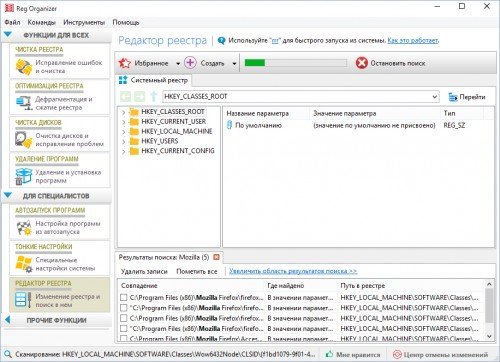Open the Инструменты menu
Viewport: 500px width, 362px height.
(84, 22)
